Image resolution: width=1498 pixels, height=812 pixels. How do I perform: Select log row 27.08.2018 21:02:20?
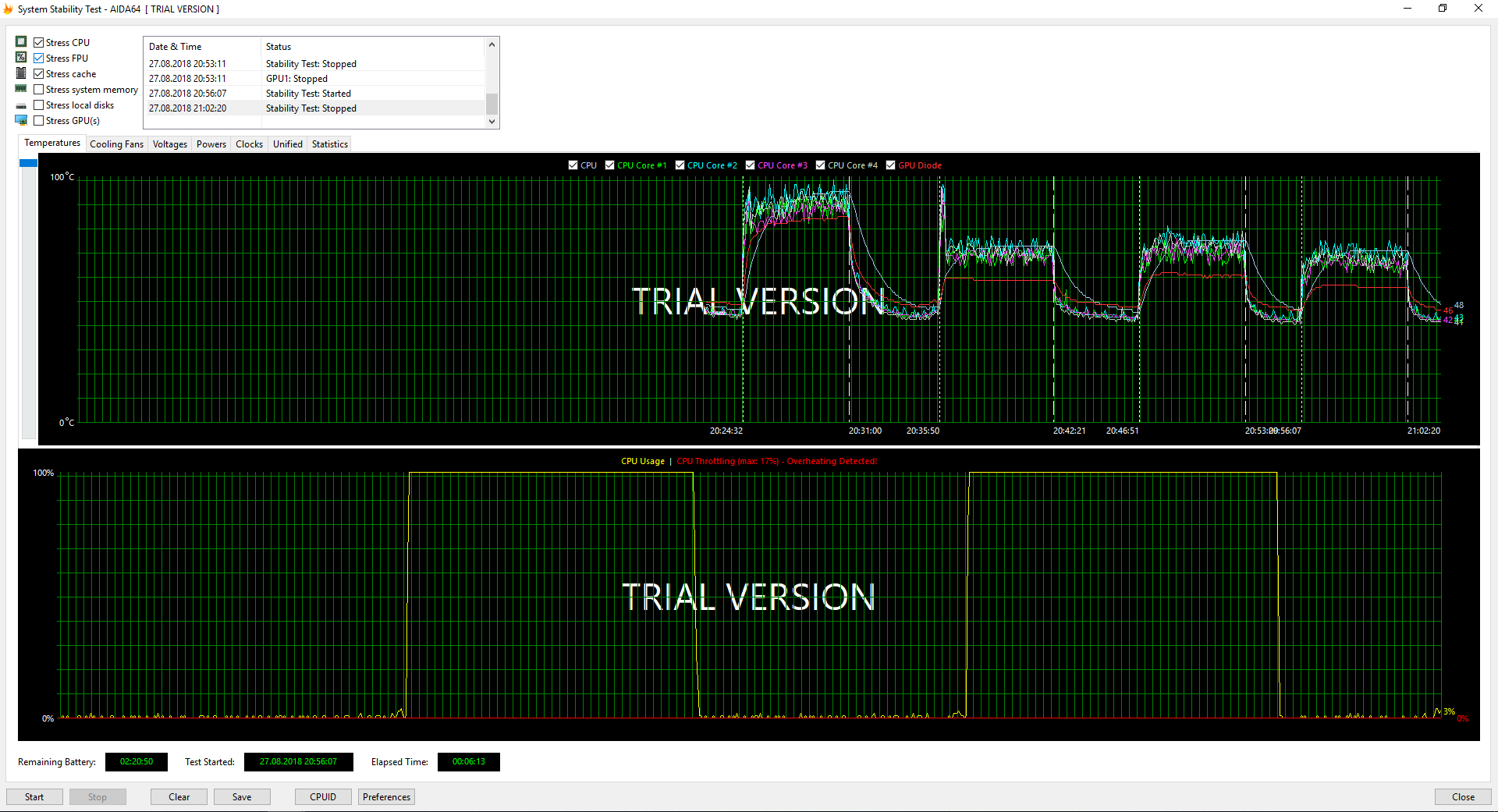coord(314,108)
